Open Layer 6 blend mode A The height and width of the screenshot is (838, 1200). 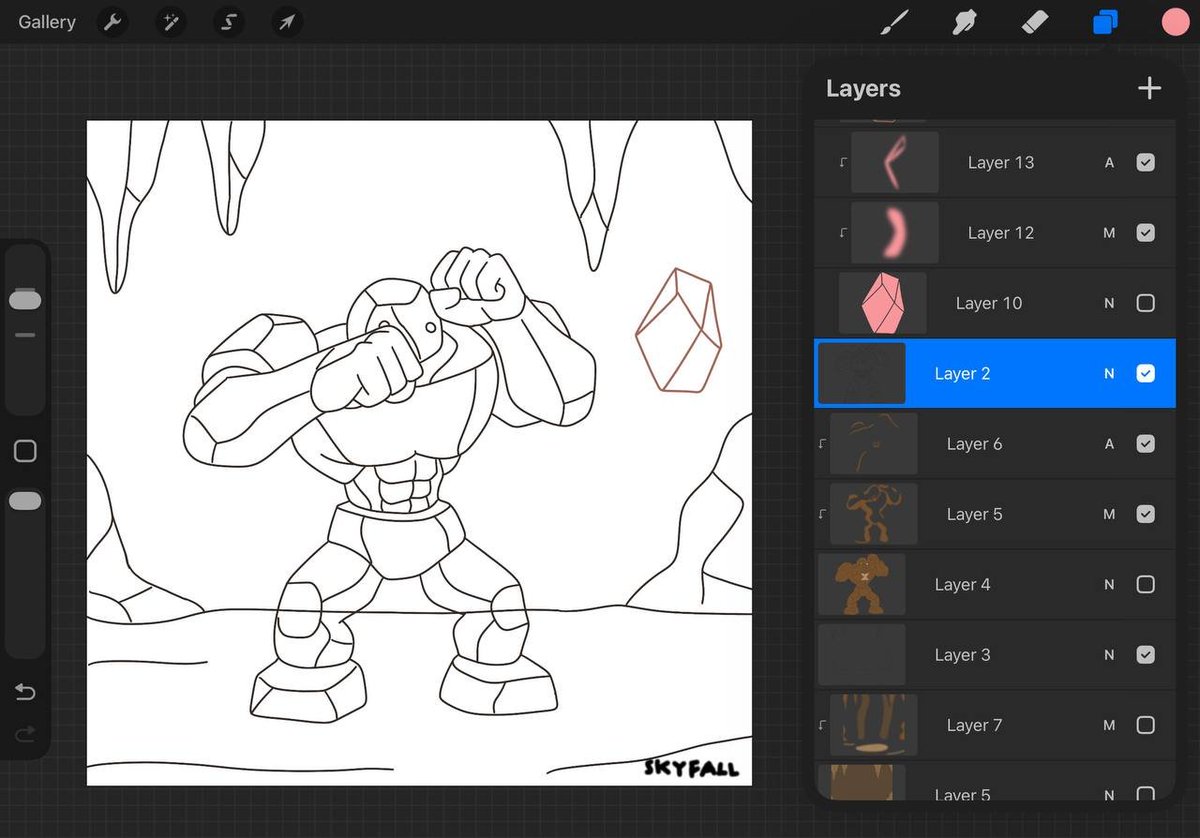[x=1109, y=444]
